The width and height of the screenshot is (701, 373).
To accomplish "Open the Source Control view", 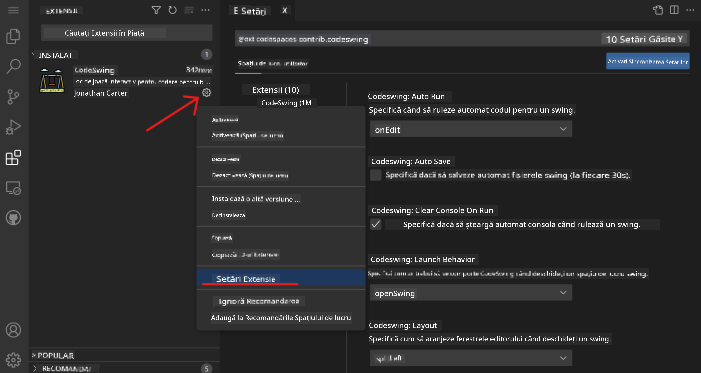I will [13, 97].
